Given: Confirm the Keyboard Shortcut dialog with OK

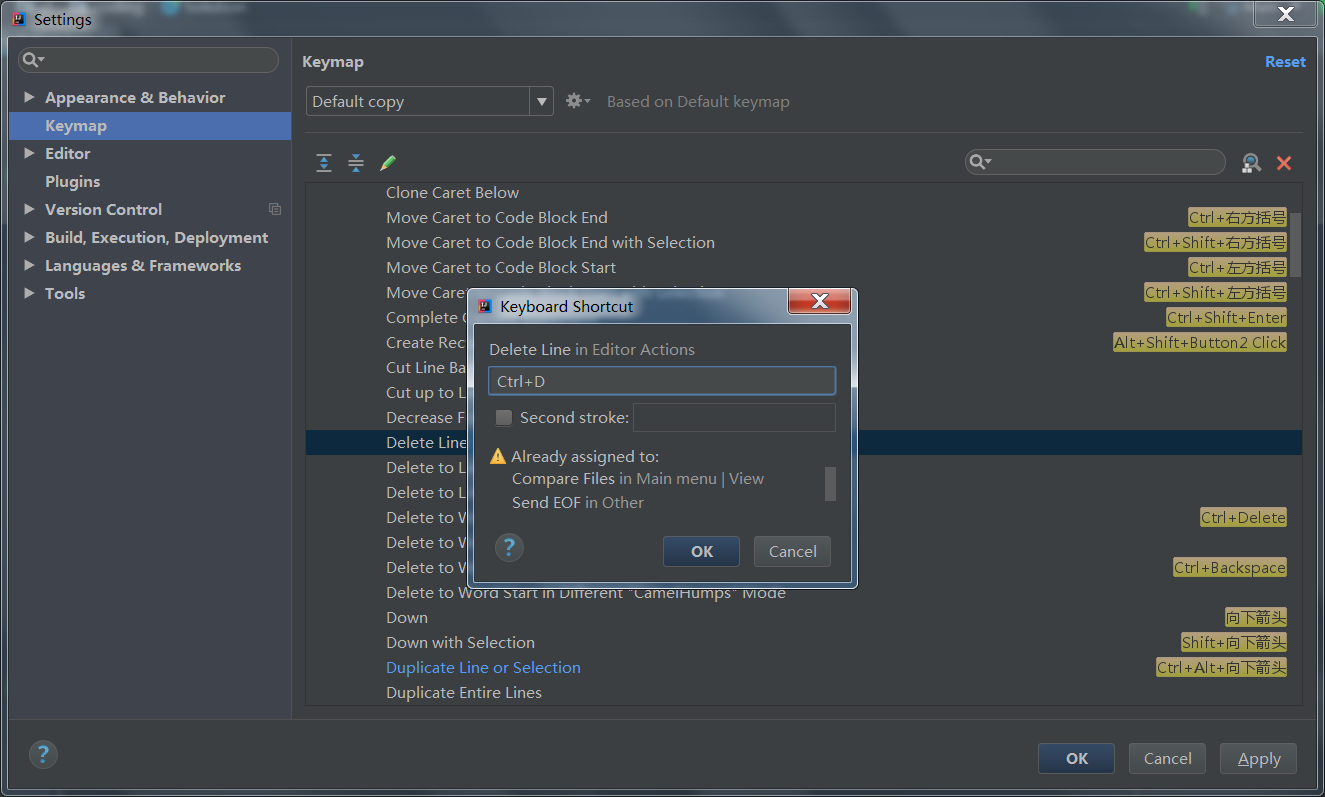Looking at the screenshot, I should coord(702,551).
